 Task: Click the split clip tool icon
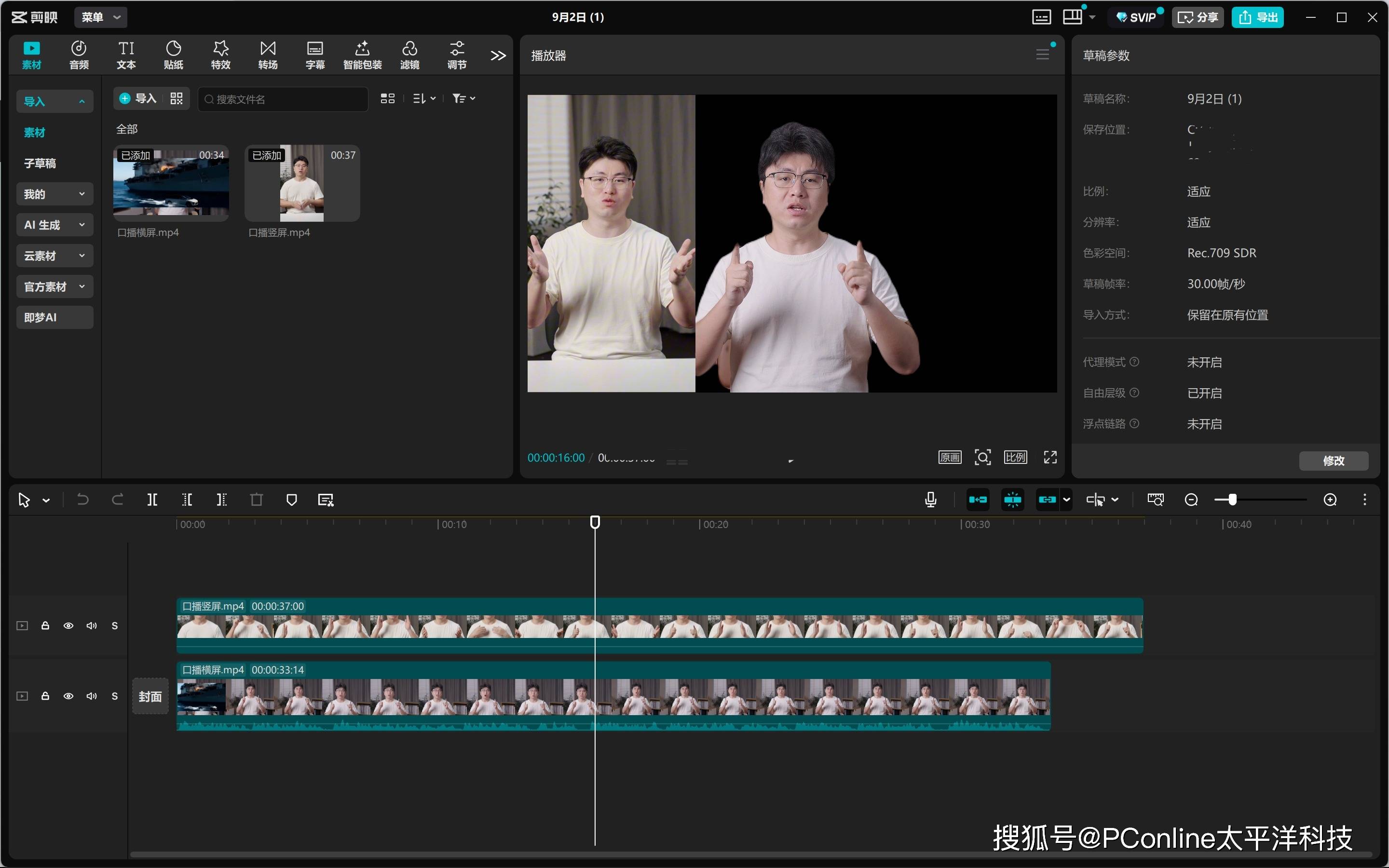click(152, 500)
